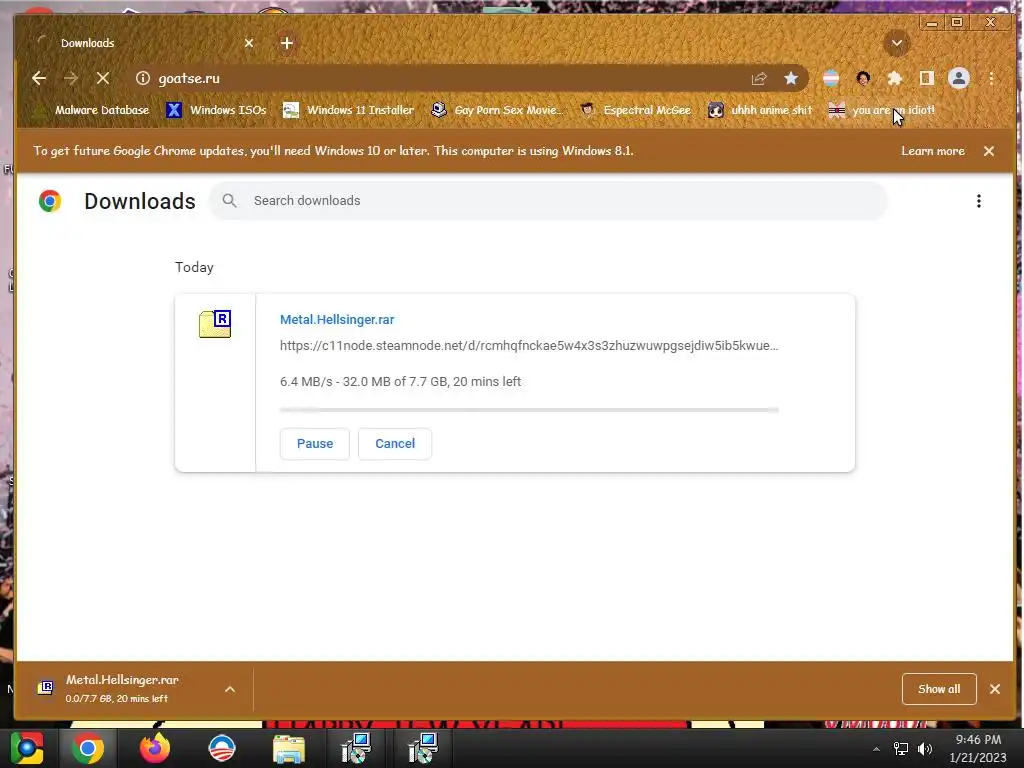This screenshot has width=1024, height=768.
Task: Open the network status tray icon
Action: click(x=901, y=749)
